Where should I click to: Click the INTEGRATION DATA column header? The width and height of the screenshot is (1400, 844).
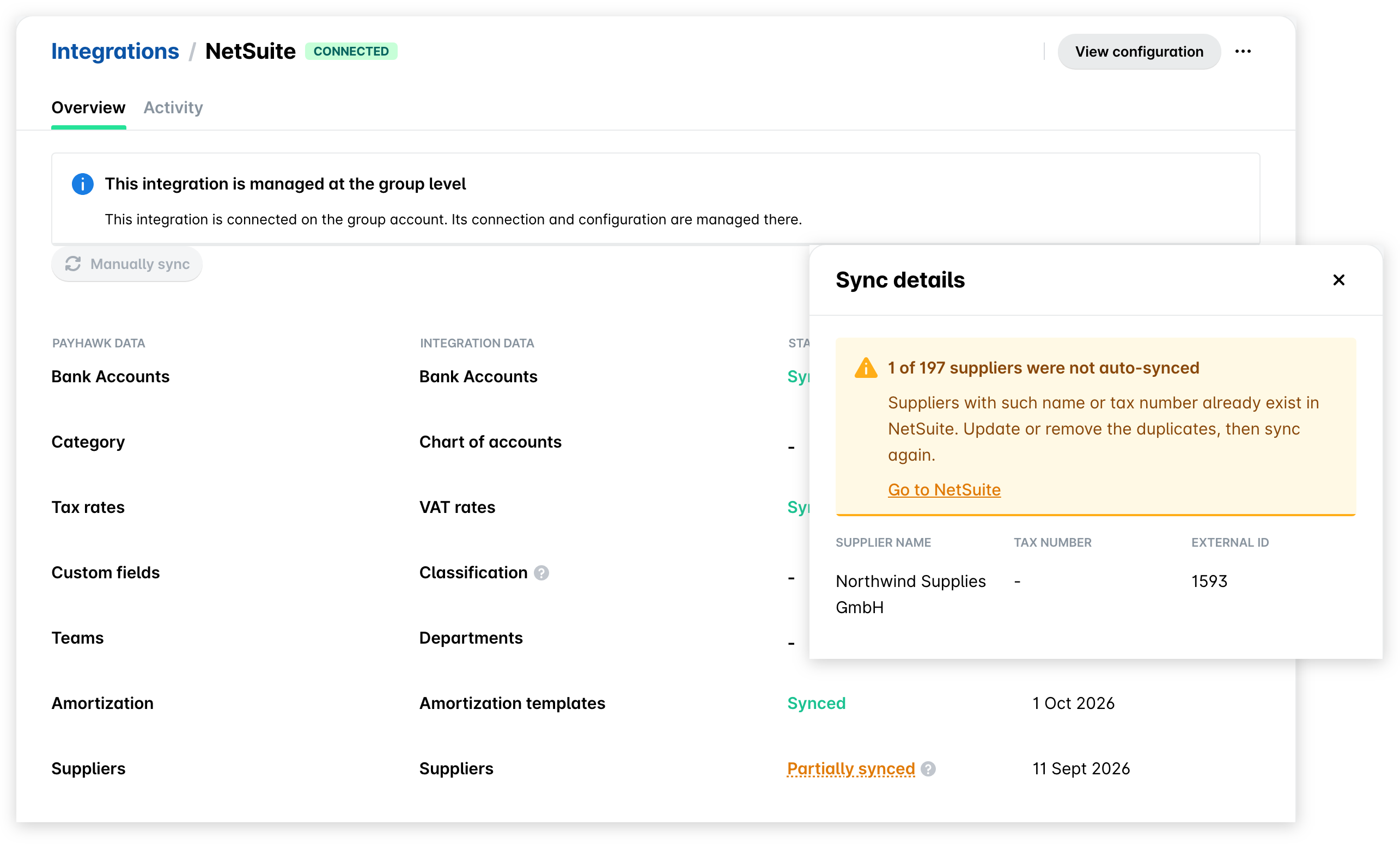tap(477, 343)
